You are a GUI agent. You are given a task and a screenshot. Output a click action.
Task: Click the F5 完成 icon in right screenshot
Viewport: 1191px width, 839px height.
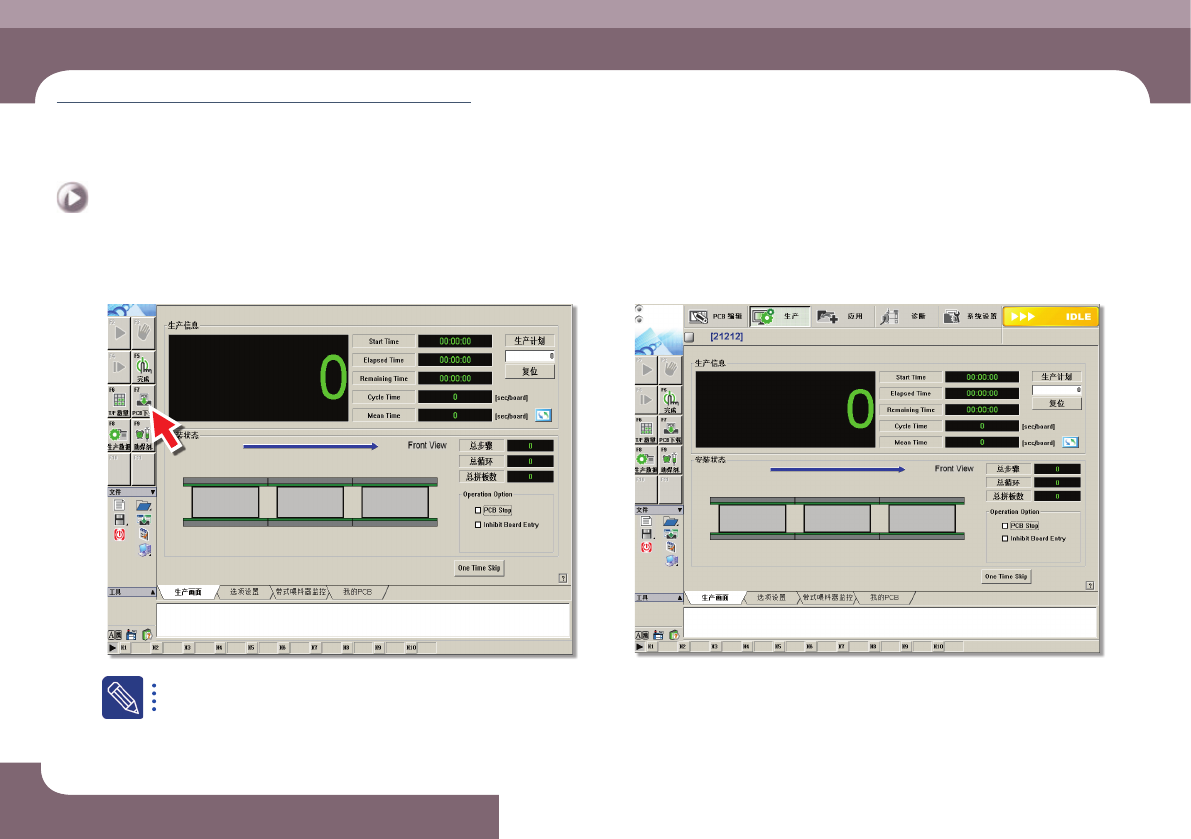point(670,400)
